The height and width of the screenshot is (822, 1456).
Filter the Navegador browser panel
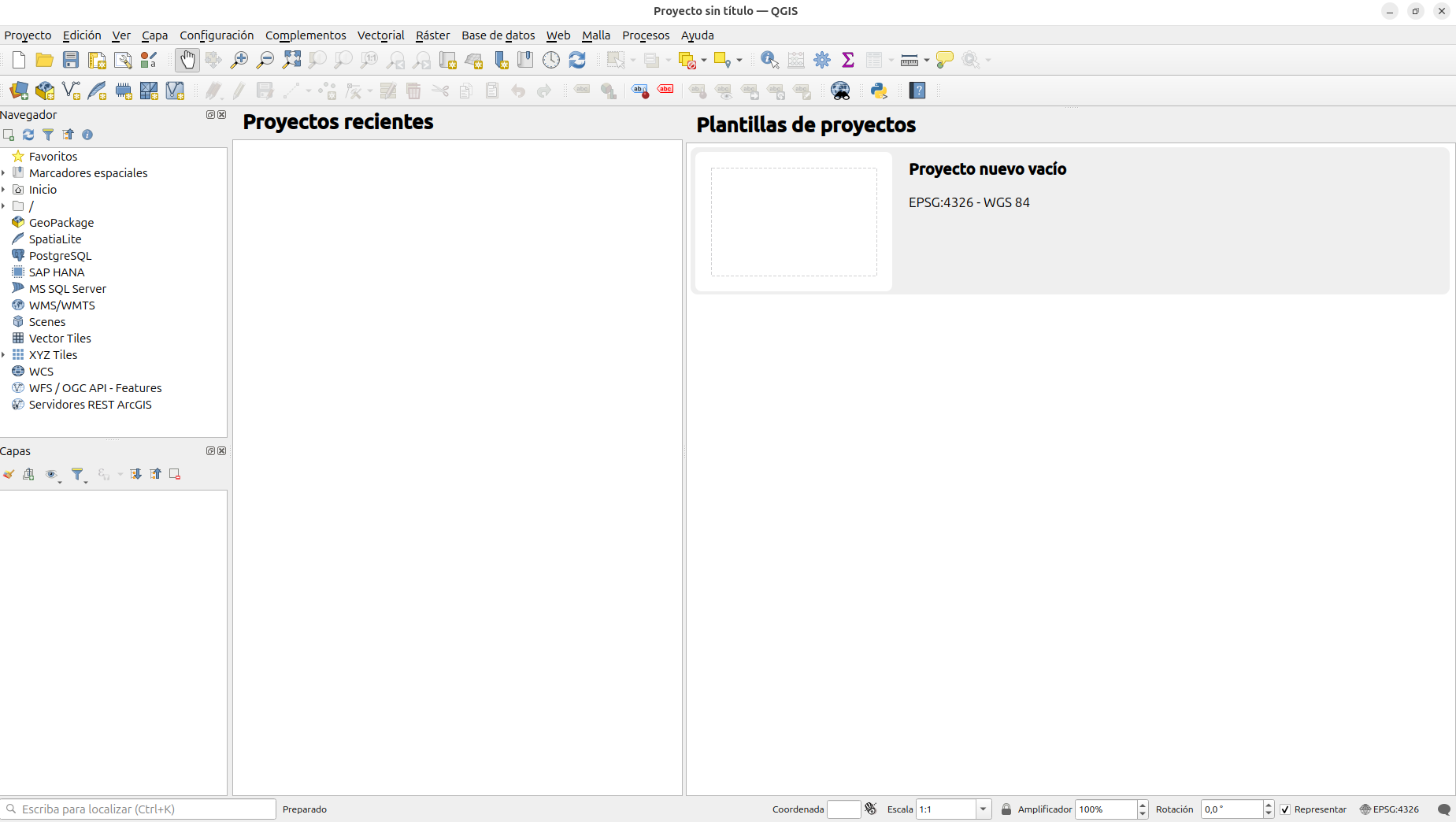coord(48,135)
